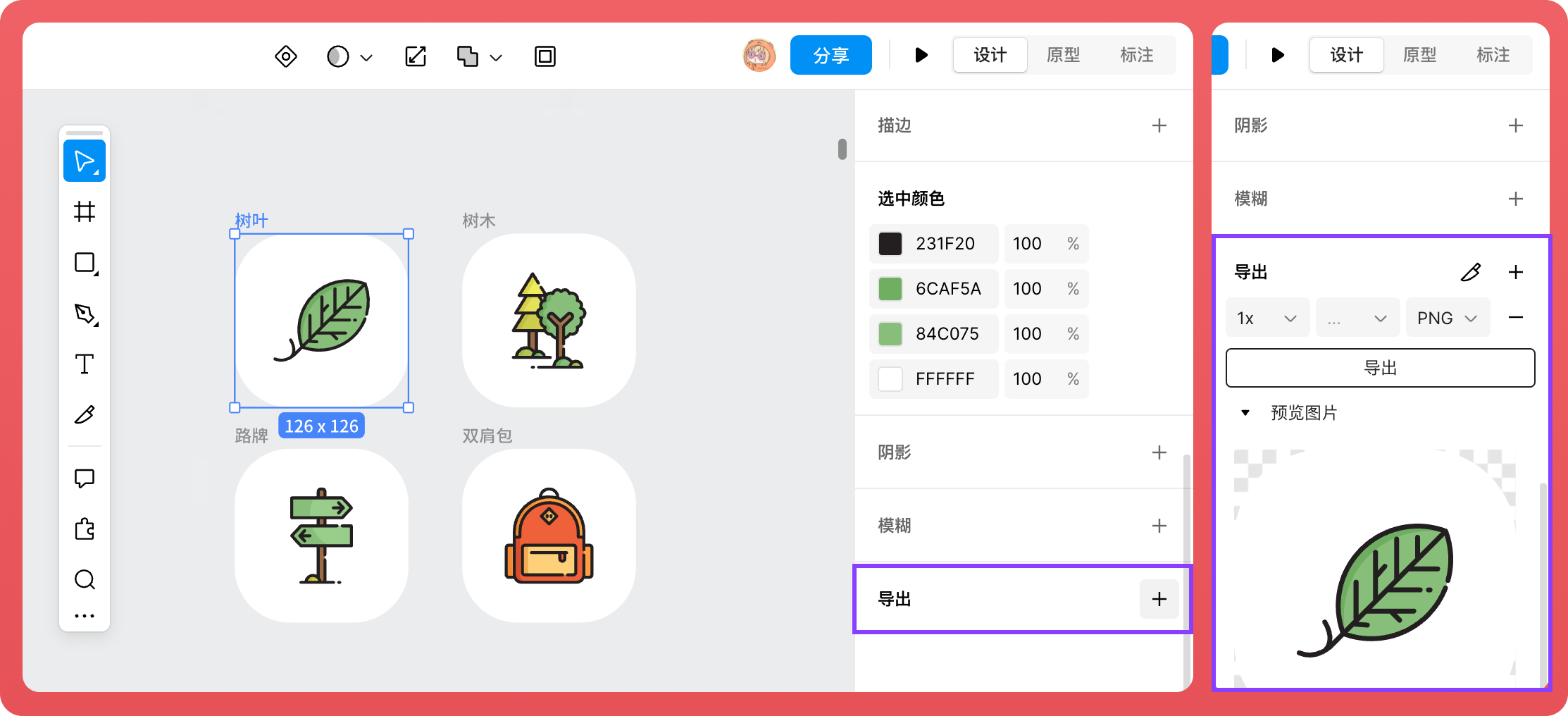Click the blue 分享 share button
This screenshot has width=1568, height=716.
click(830, 55)
